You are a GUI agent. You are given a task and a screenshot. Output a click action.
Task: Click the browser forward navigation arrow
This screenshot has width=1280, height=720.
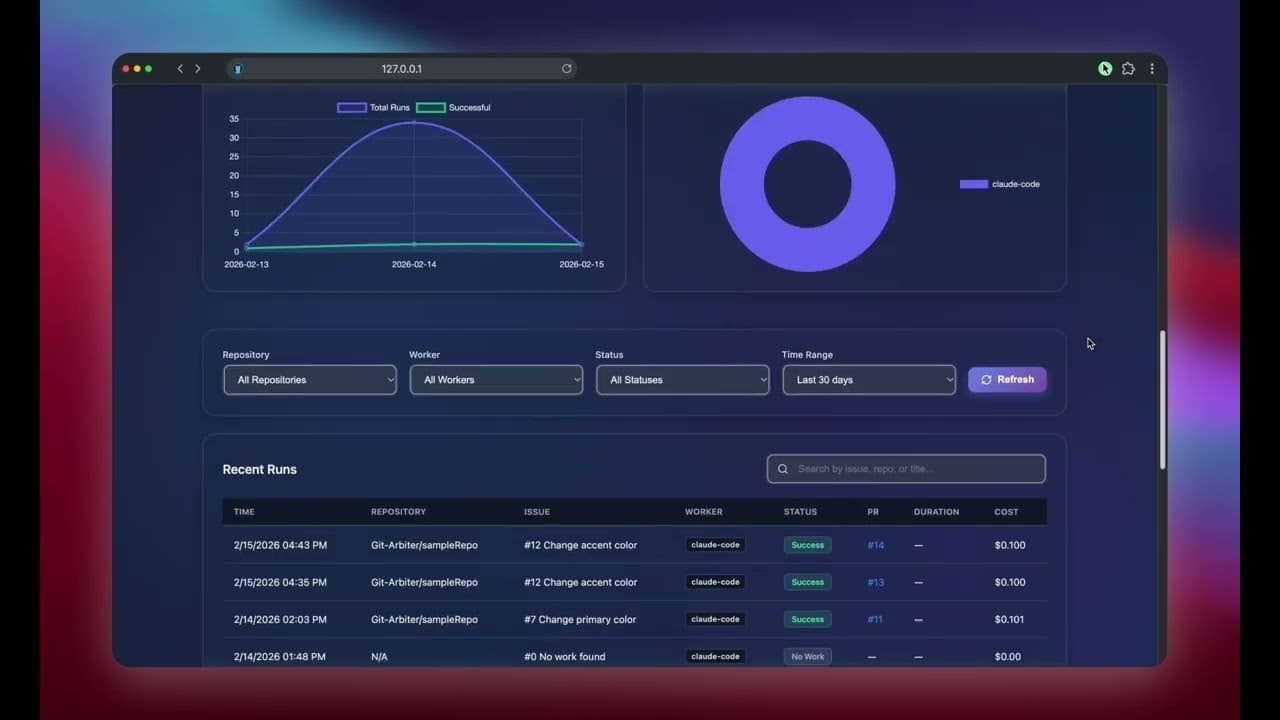click(x=198, y=69)
